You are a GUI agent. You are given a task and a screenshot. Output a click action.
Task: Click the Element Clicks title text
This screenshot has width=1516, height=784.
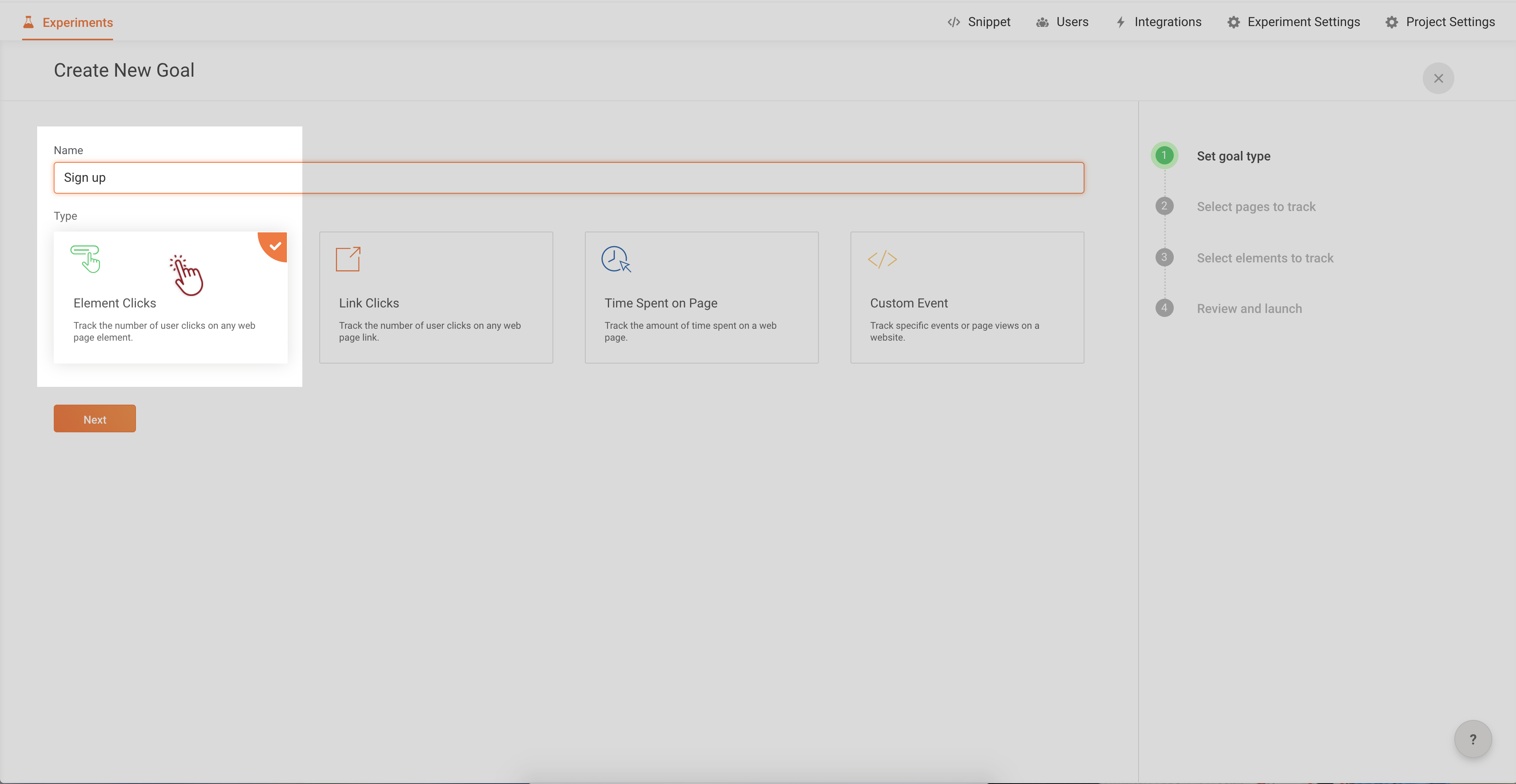(115, 303)
